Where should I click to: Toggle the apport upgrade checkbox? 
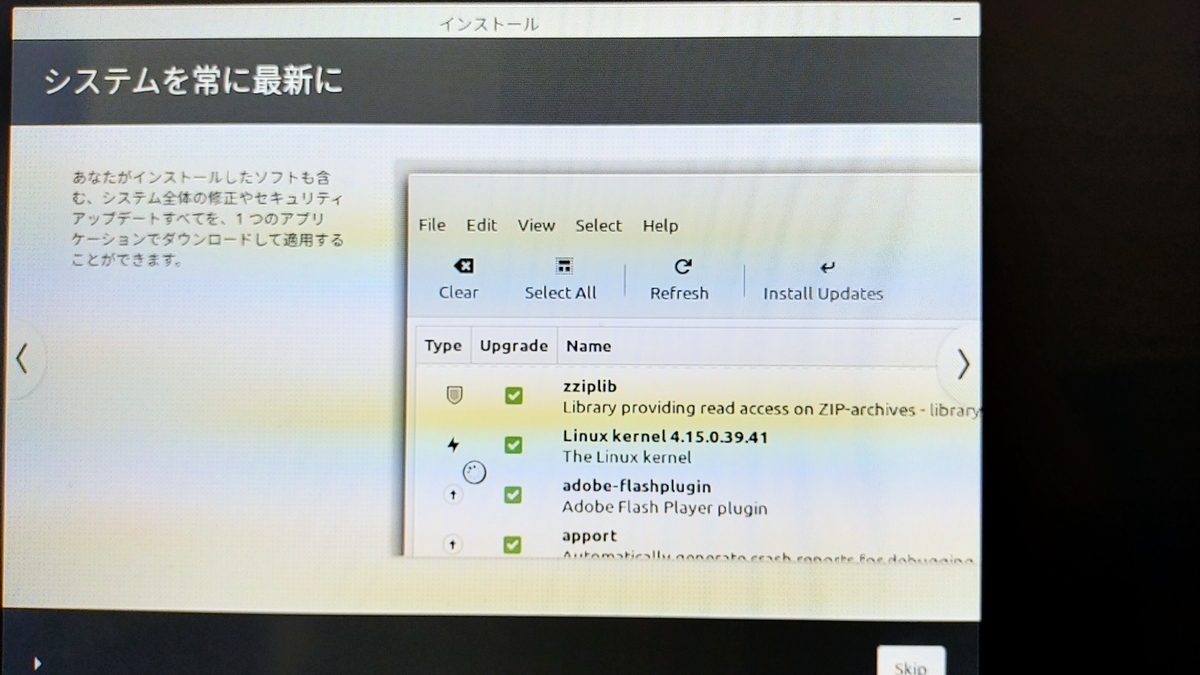point(513,544)
